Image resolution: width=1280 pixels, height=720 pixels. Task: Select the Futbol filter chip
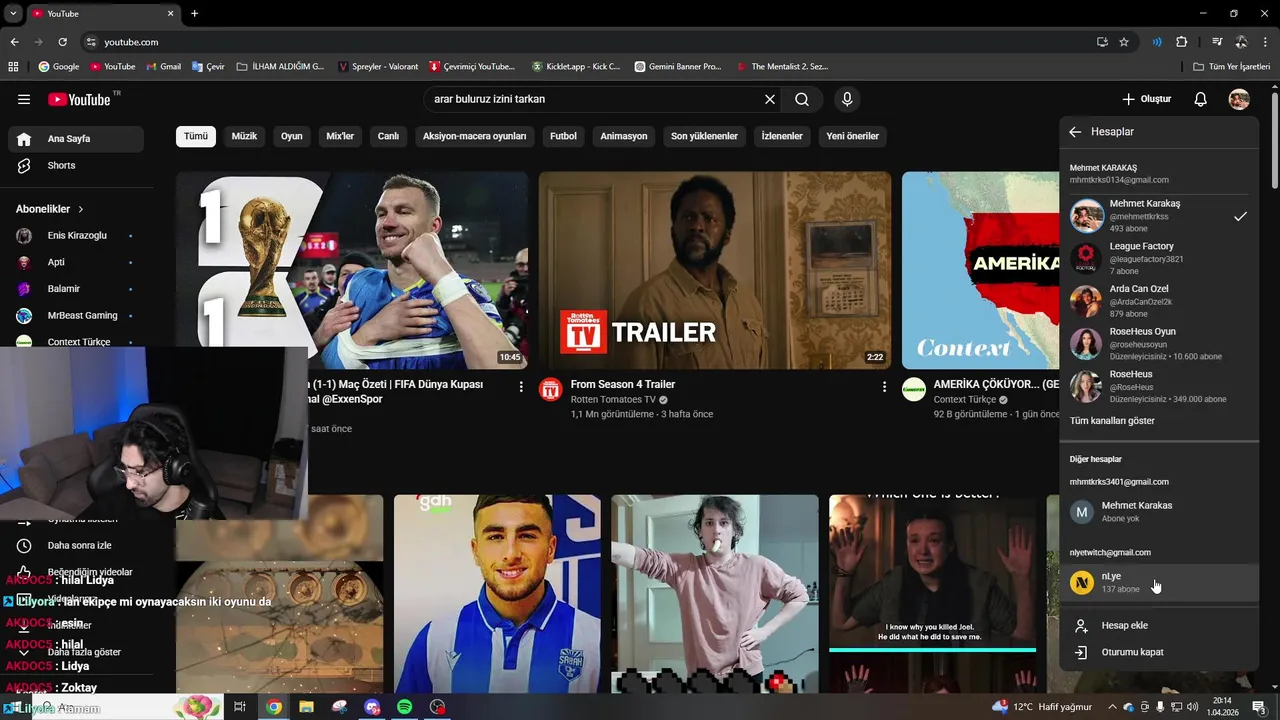563,136
